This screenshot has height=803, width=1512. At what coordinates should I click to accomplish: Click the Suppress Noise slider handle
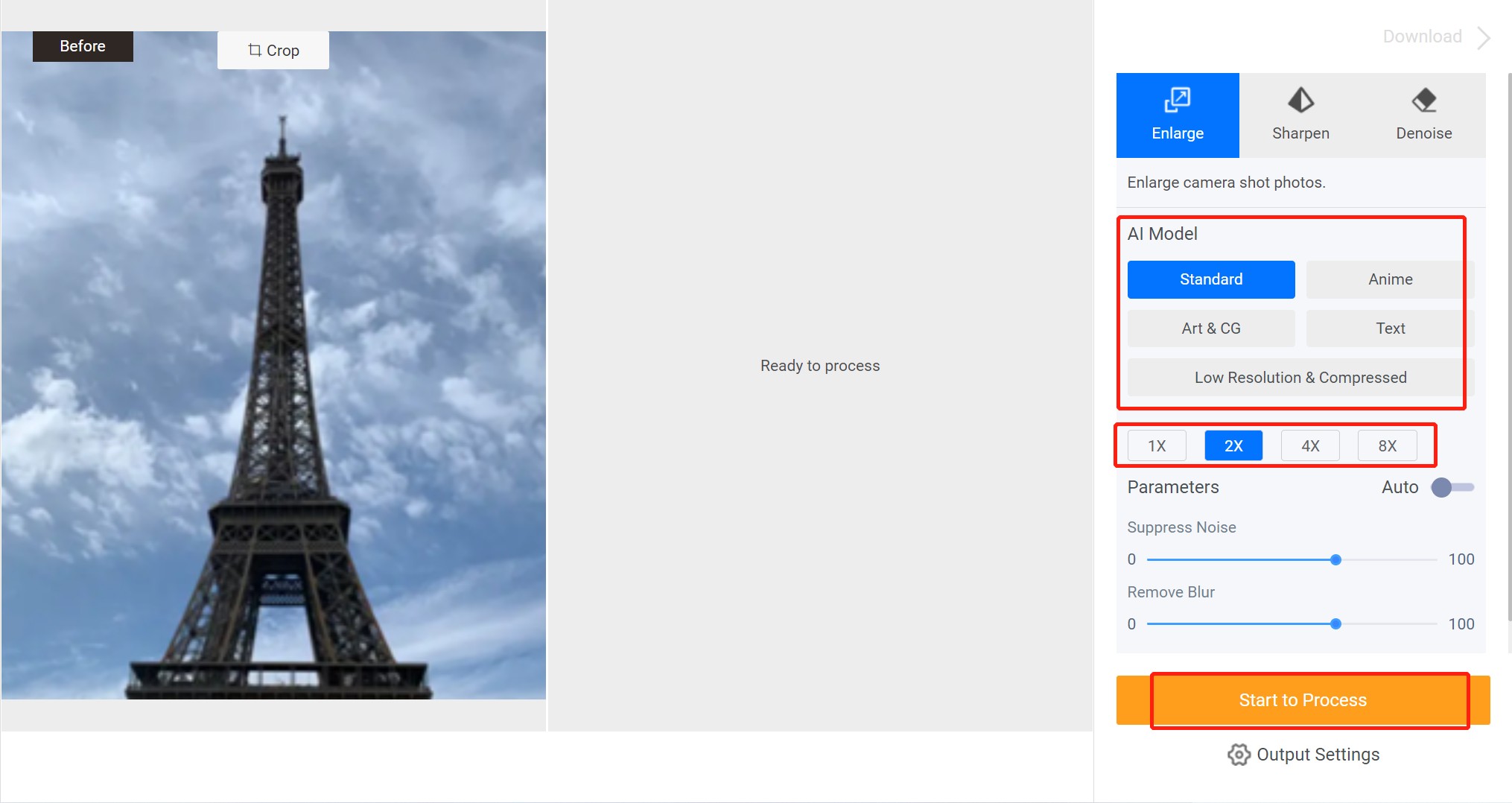pyautogui.click(x=1335, y=559)
